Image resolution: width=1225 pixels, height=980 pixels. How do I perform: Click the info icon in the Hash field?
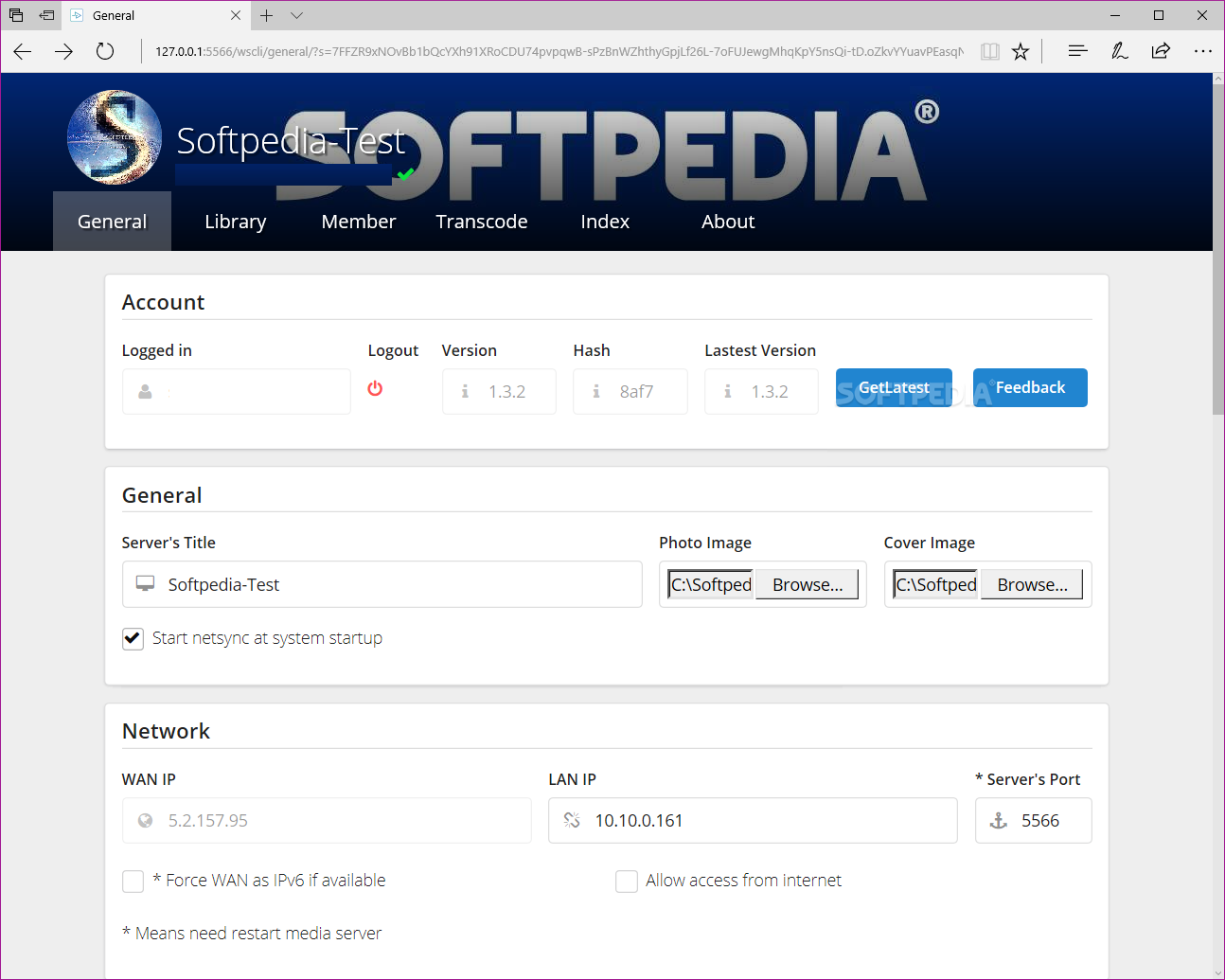(596, 391)
